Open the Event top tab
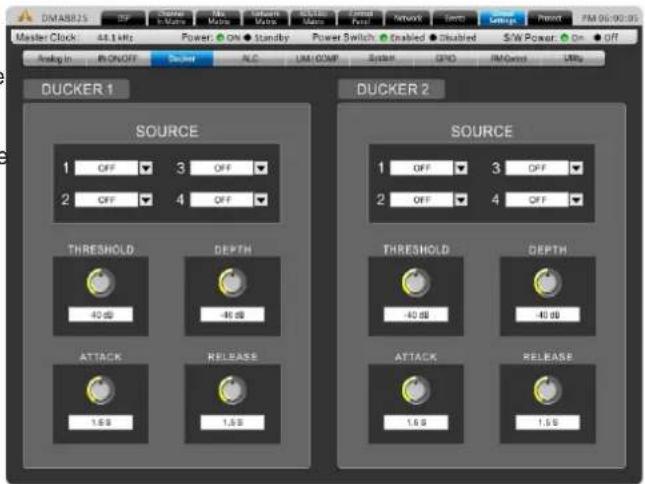 tap(455, 19)
